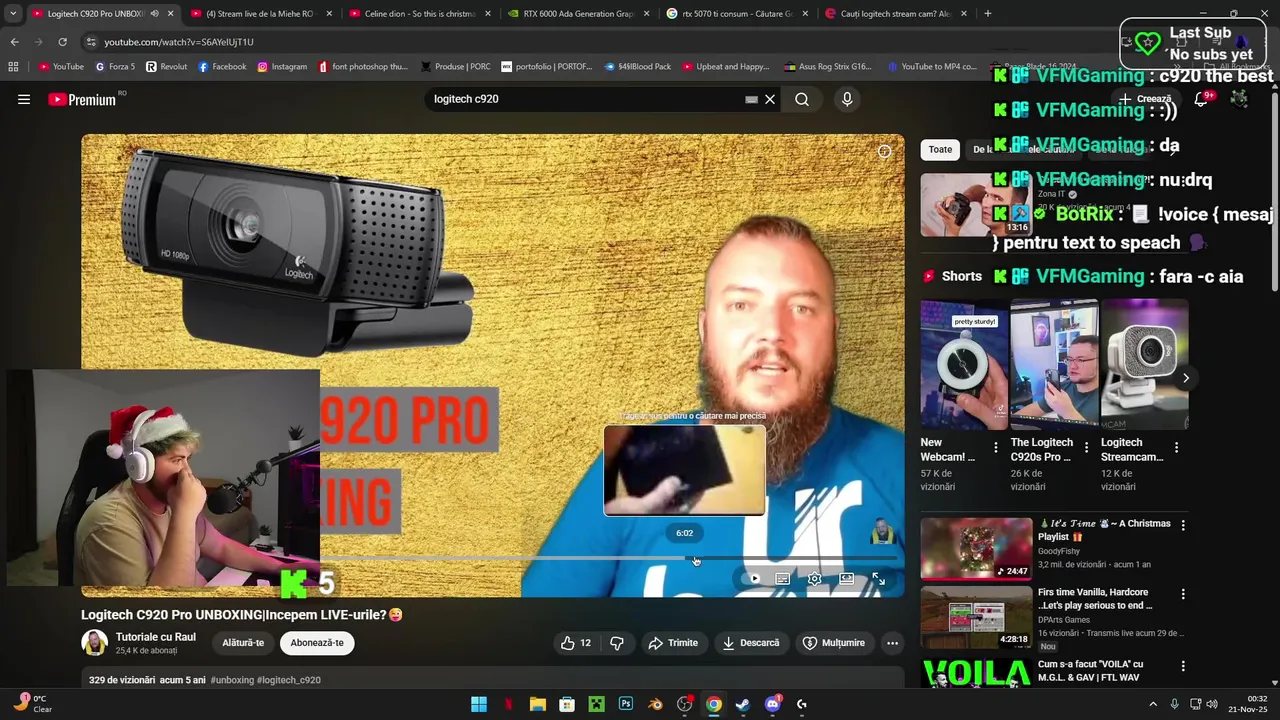Select the Toate filter chip
This screenshot has height=720, width=1280.
940,150
